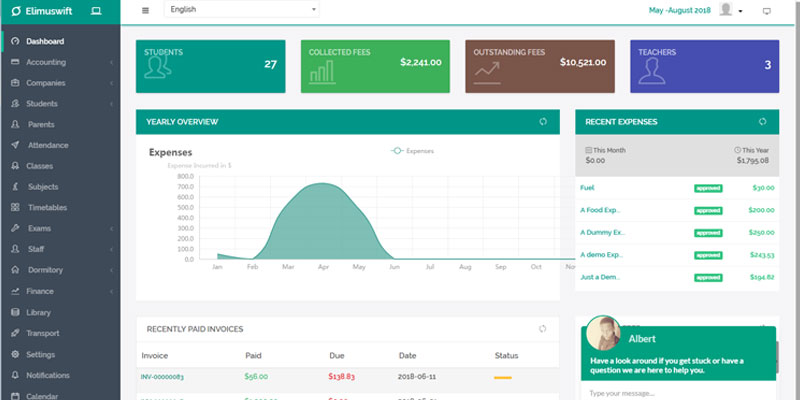Image resolution: width=800 pixels, height=400 pixels.
Task: Go to Library in the sidebar
Action: [x=39, y=312]
